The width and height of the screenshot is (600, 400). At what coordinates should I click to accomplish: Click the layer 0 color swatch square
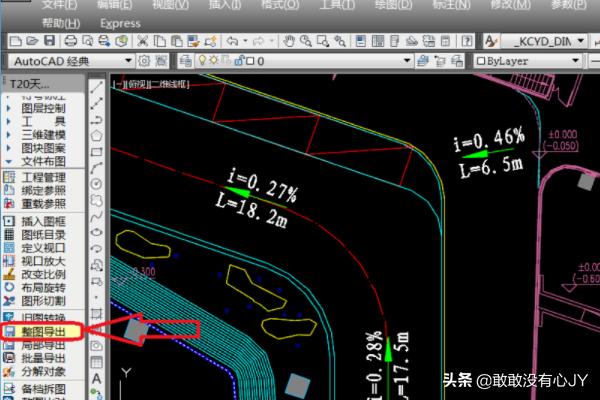coord(250,61)
